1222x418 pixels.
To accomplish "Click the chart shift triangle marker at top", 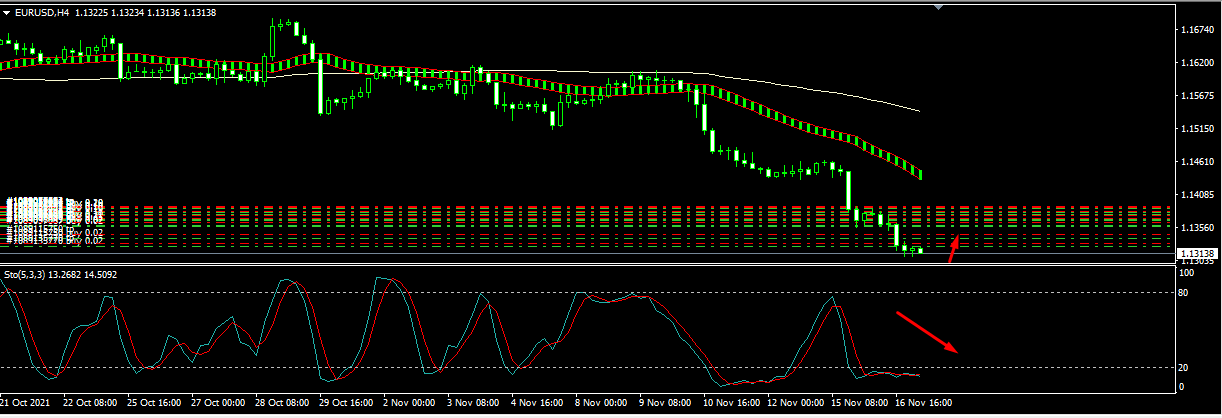I will pos(938,7).
